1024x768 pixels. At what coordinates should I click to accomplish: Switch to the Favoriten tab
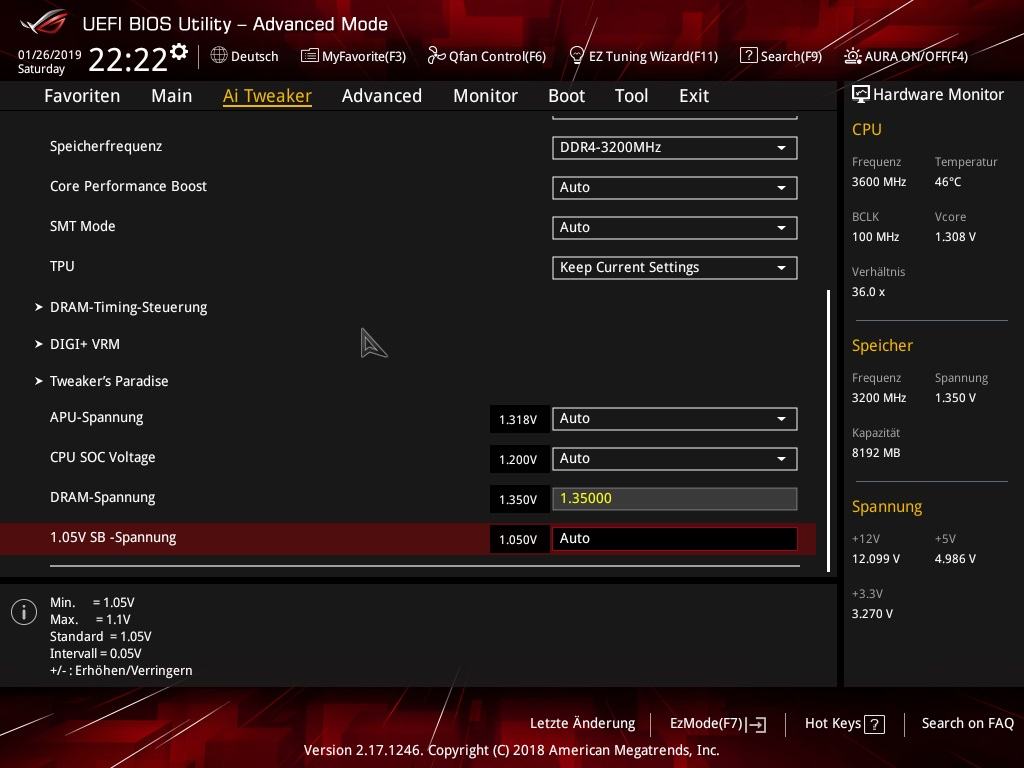coord(82,96)
